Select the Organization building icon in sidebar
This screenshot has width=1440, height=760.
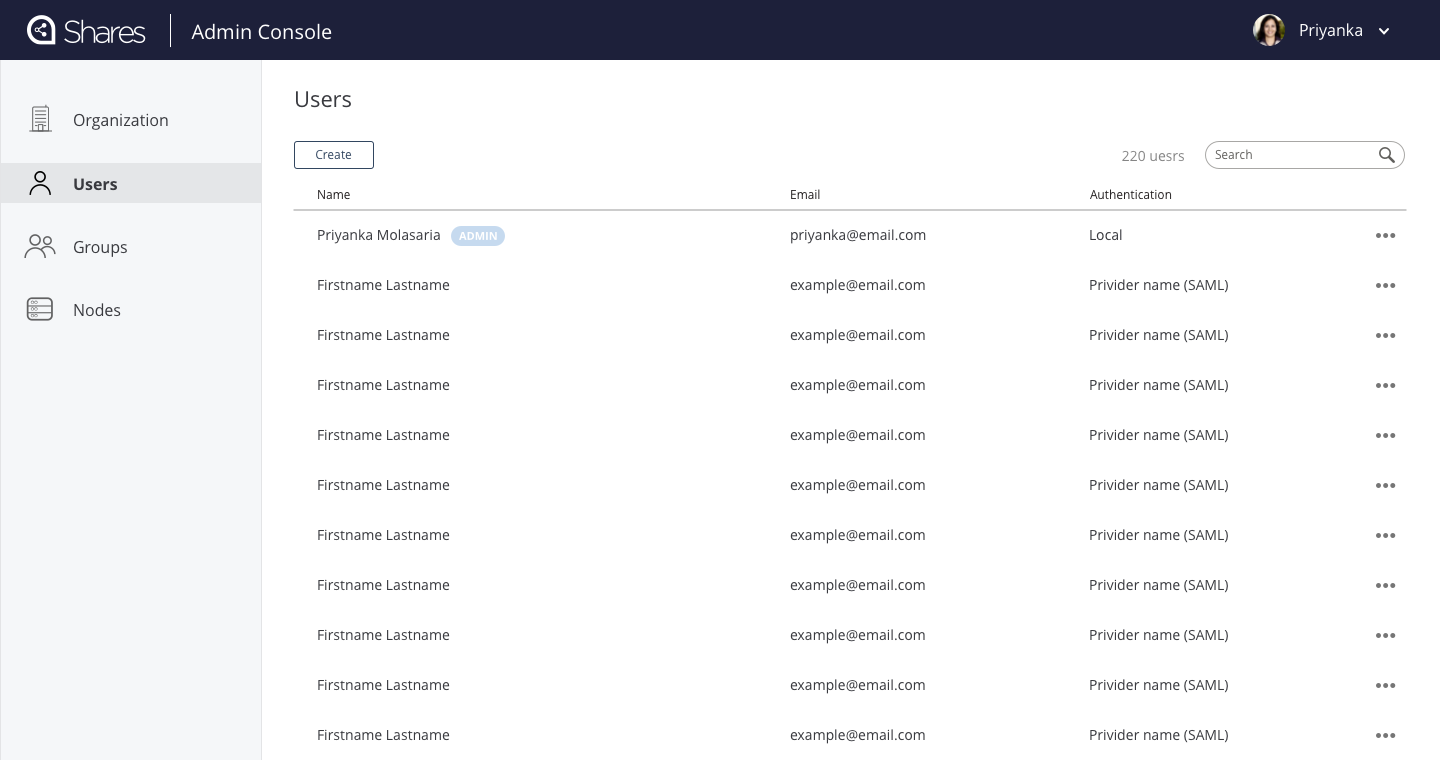(x=40, y=118)
